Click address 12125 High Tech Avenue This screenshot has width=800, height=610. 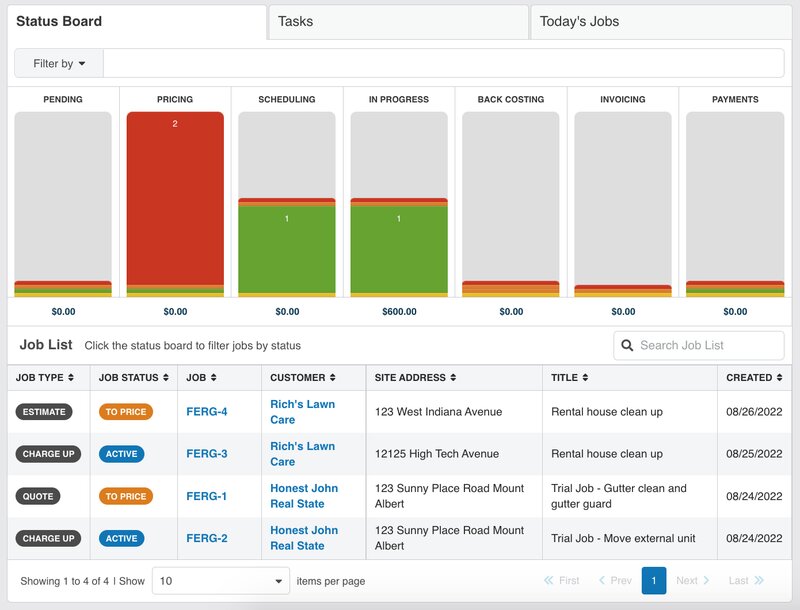(437, 453)
